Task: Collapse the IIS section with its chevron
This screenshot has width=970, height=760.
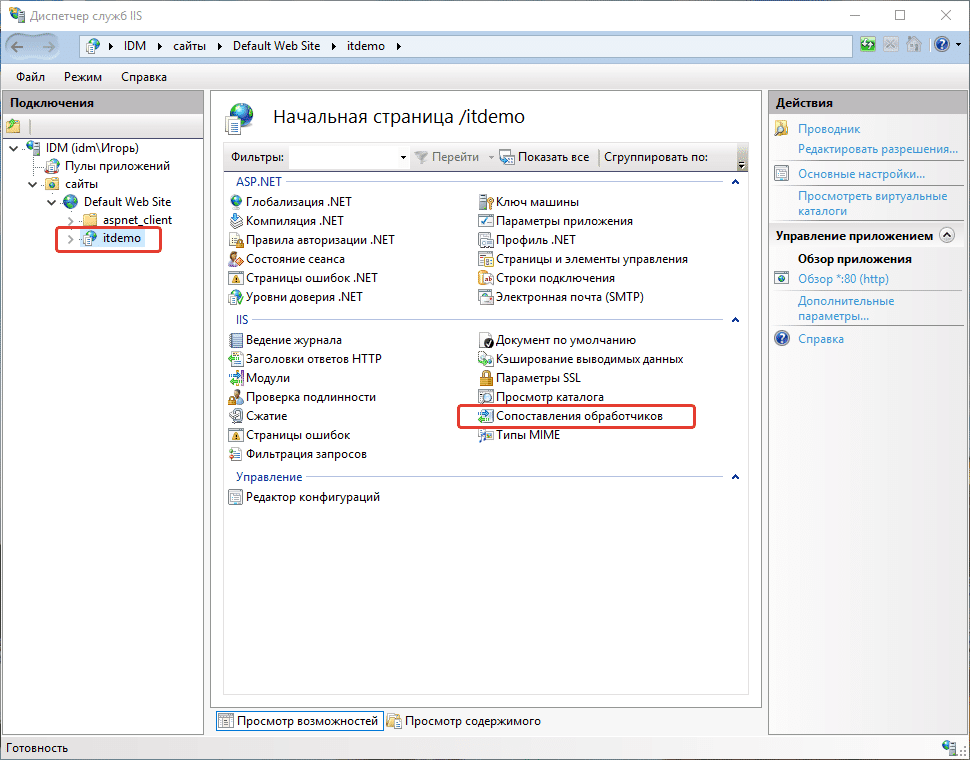Action: click(x=736, y=319)
